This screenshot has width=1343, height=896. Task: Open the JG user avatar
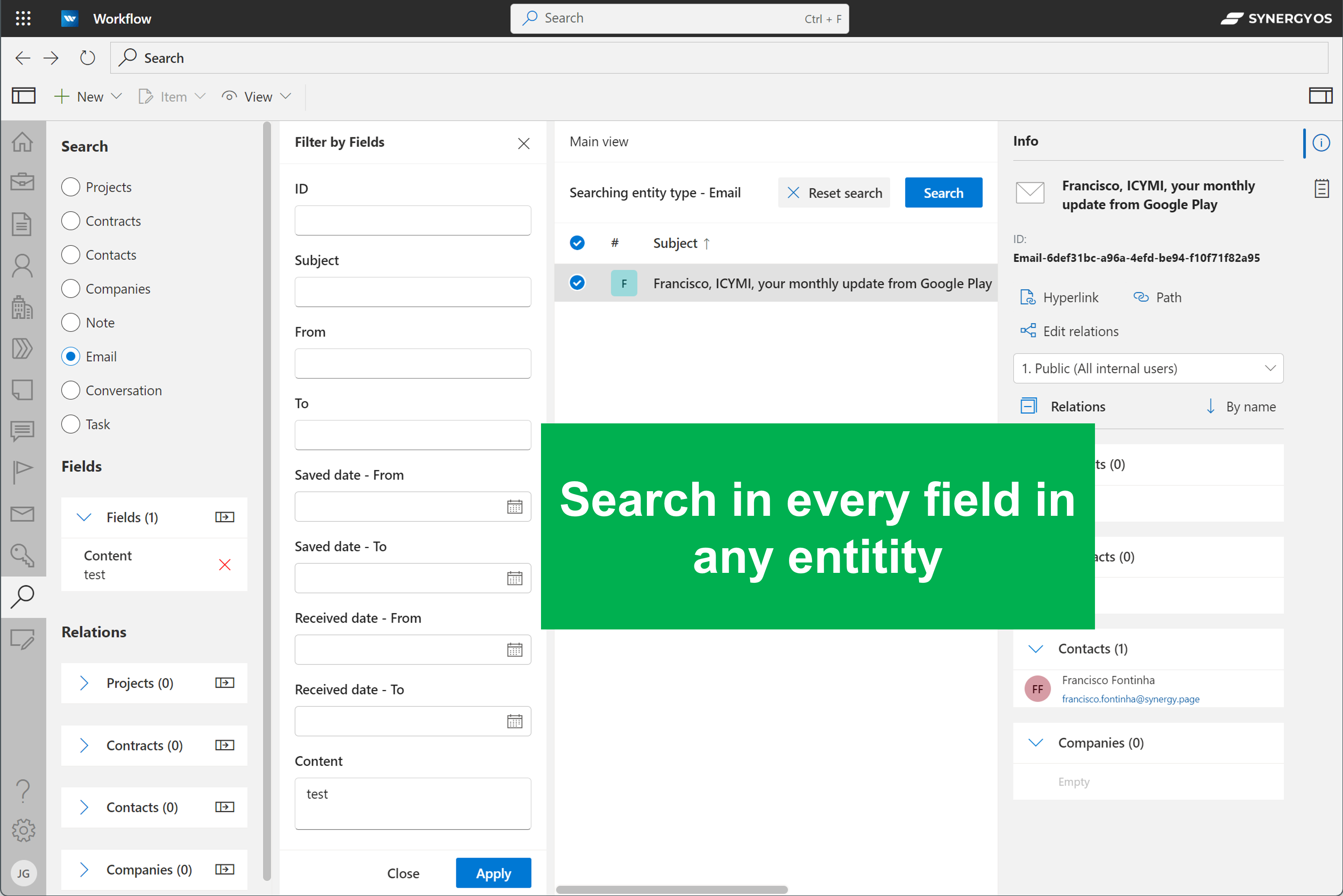point(23,873)
